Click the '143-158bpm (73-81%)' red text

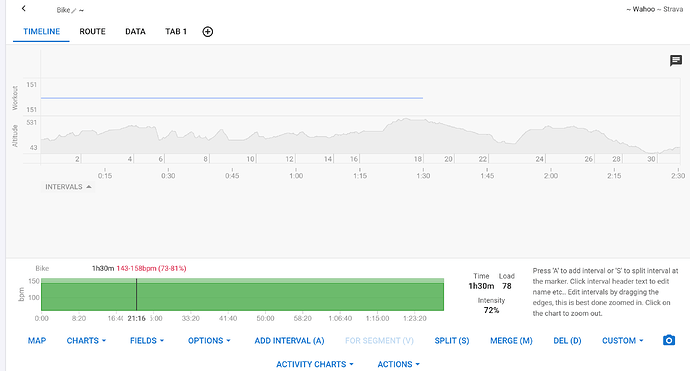coord(151,268)
